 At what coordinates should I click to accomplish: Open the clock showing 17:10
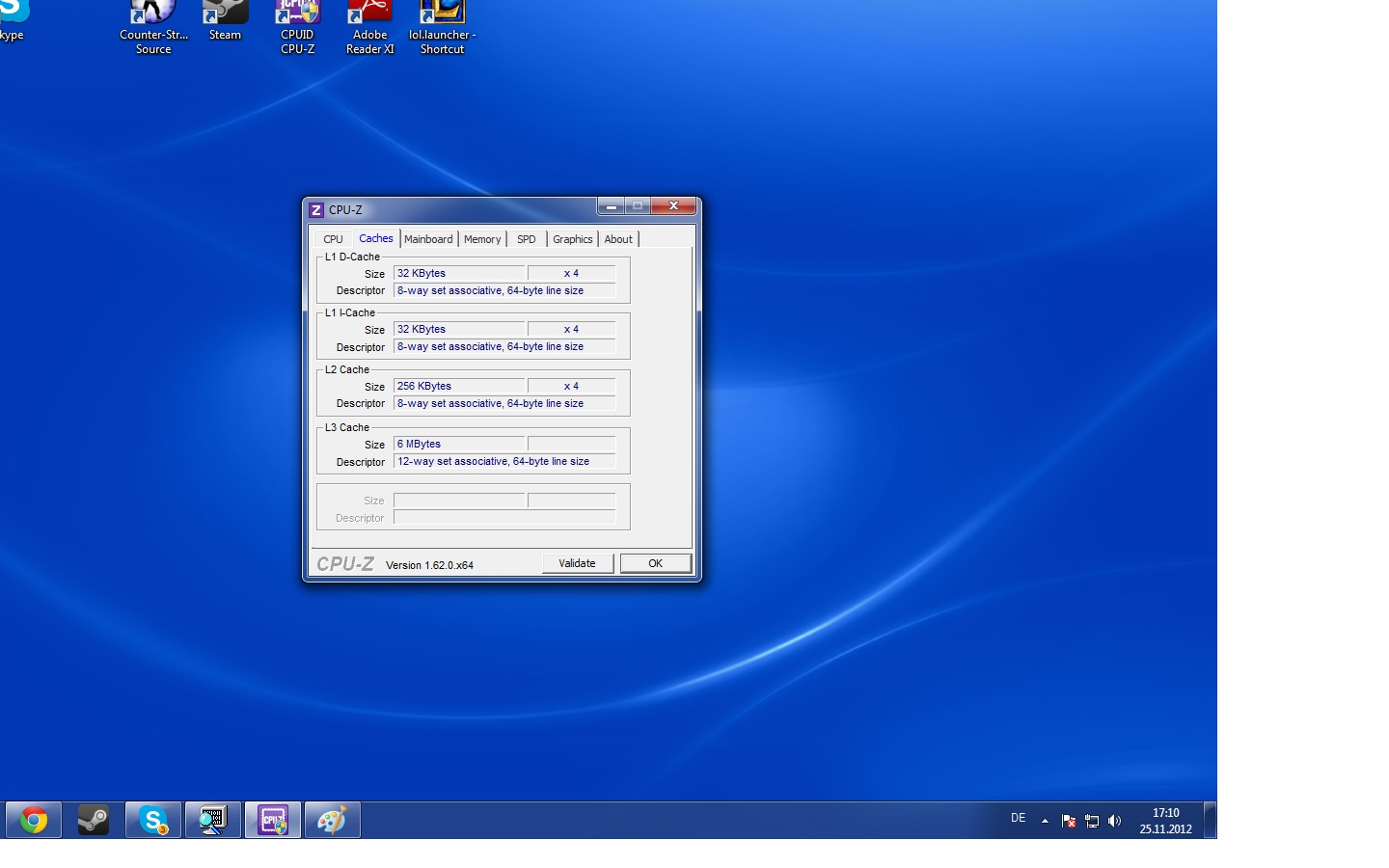click(x=1166, y=813)
